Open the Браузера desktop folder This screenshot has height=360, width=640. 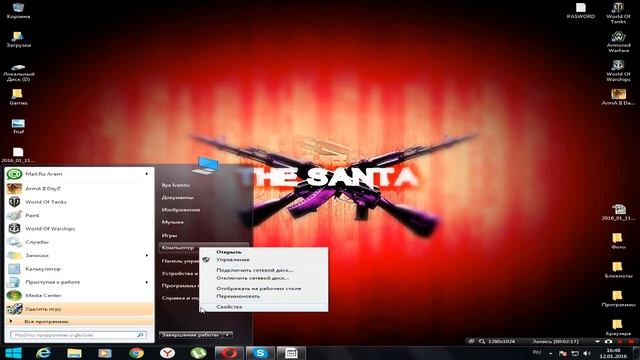click(x=618, y=328)
